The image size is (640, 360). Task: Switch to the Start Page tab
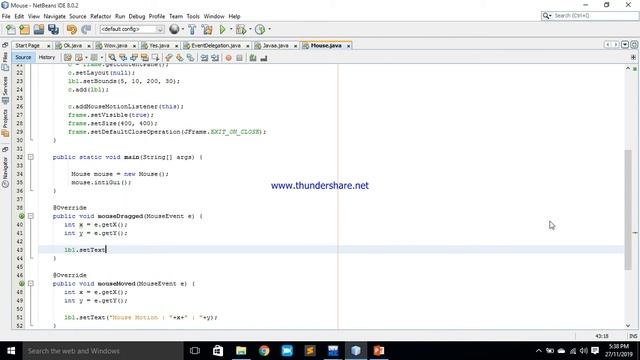[27, 46]
